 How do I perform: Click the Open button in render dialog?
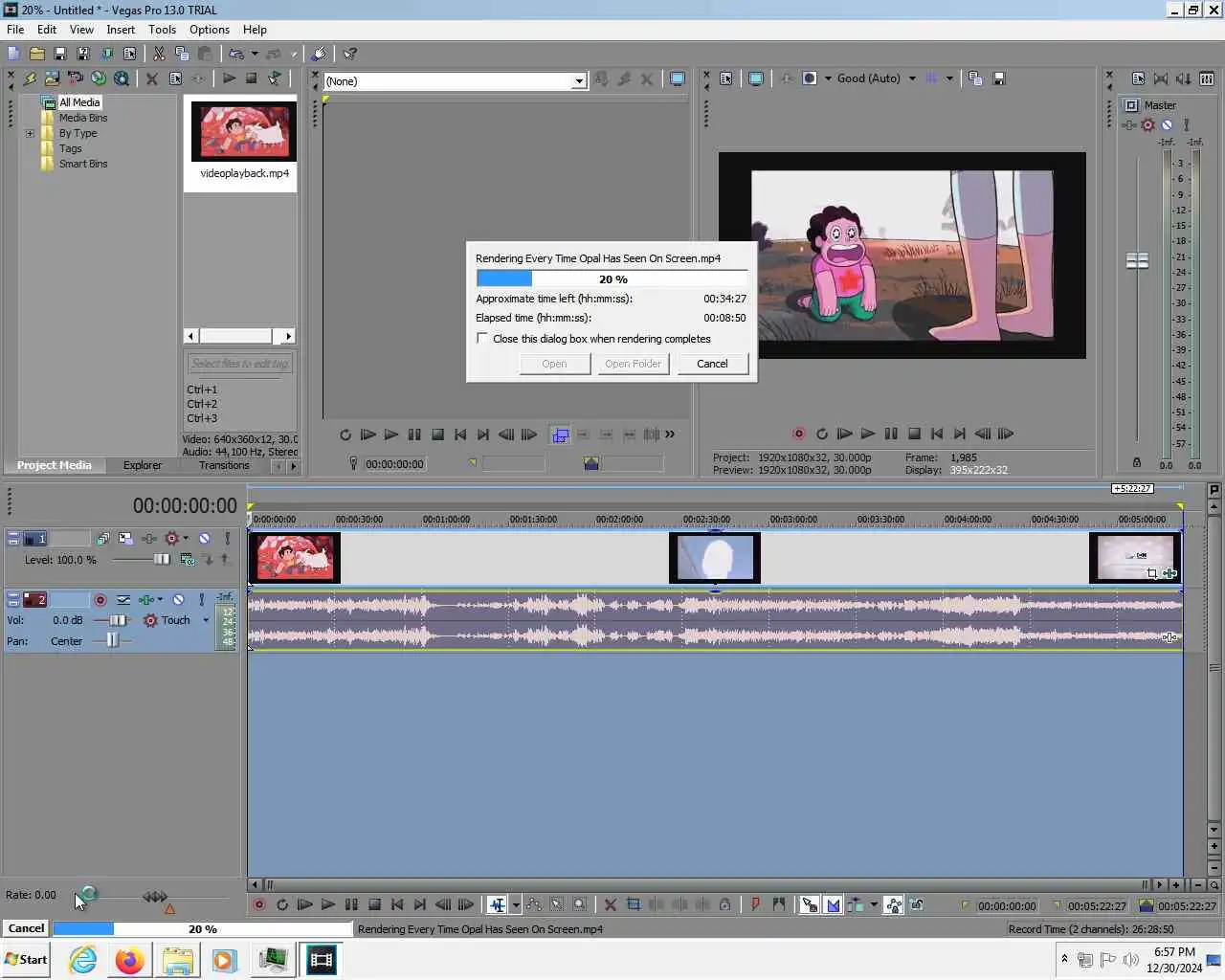click(554, 364)
